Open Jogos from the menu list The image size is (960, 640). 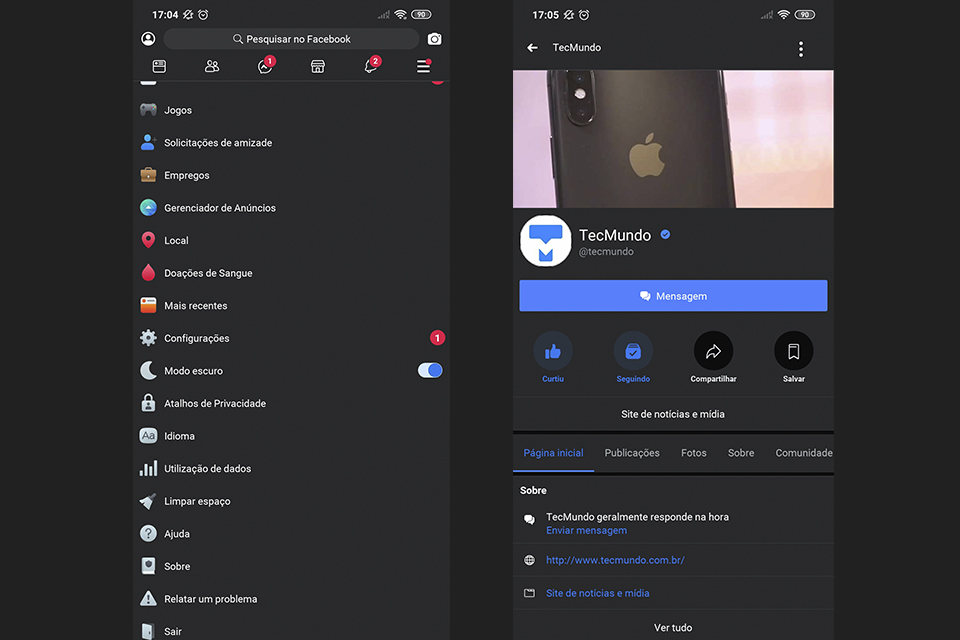pos(291,110)
